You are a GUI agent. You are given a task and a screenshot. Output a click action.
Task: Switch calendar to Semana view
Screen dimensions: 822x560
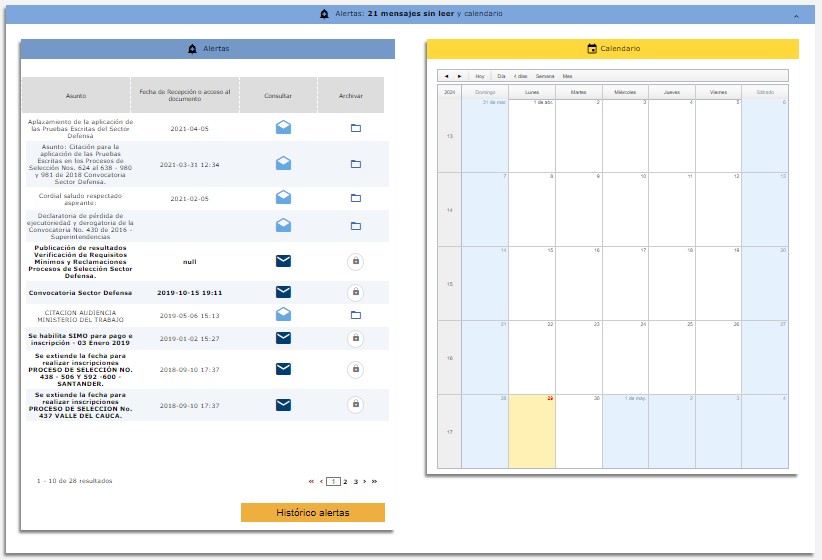[x=545, y=76]
